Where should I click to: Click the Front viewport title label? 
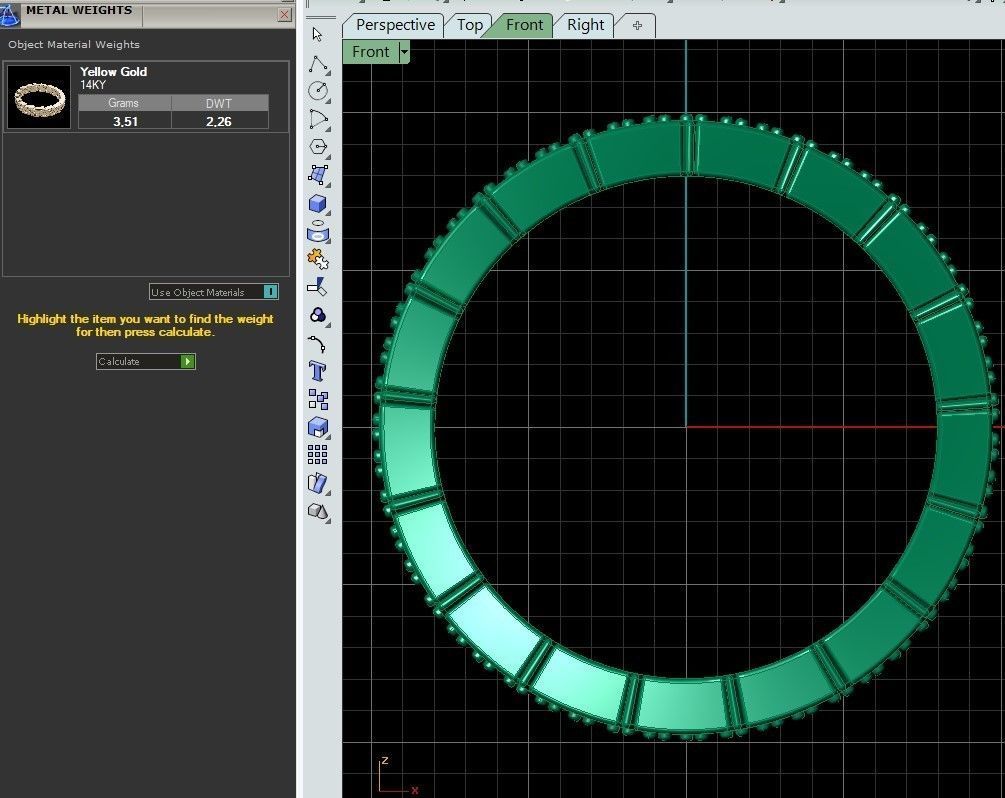point(370,52)
